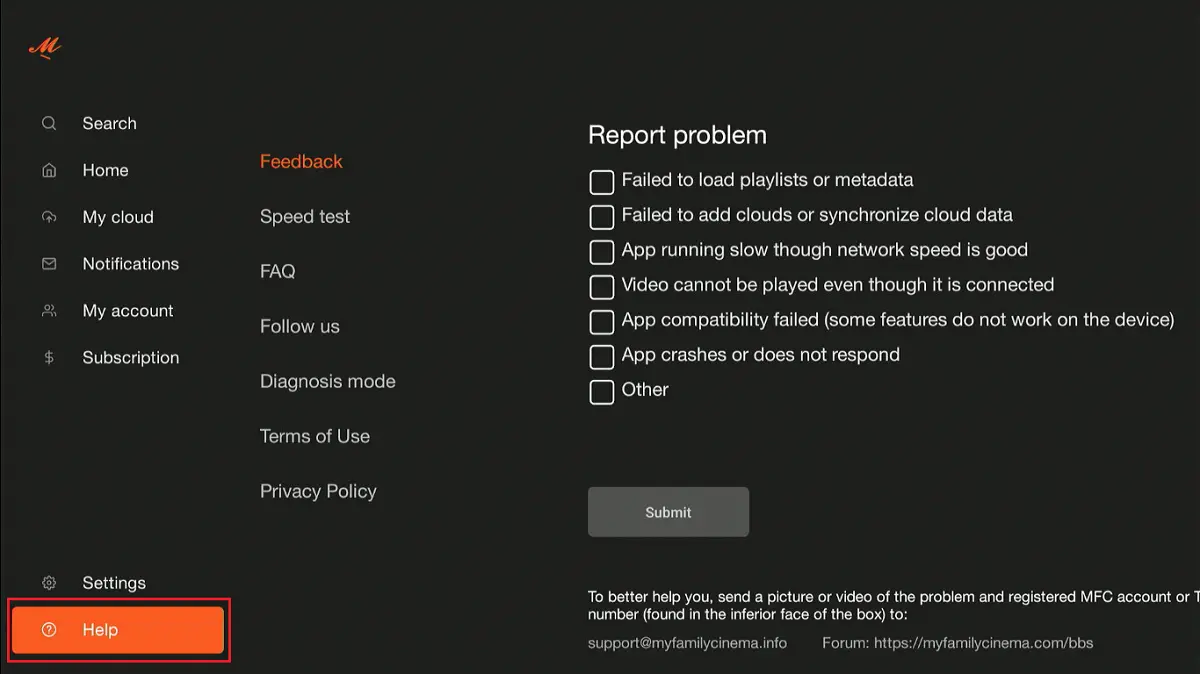This screenshot has height=674, width=1200.
Task: Click the Home house icon
Action: (49, 171)
